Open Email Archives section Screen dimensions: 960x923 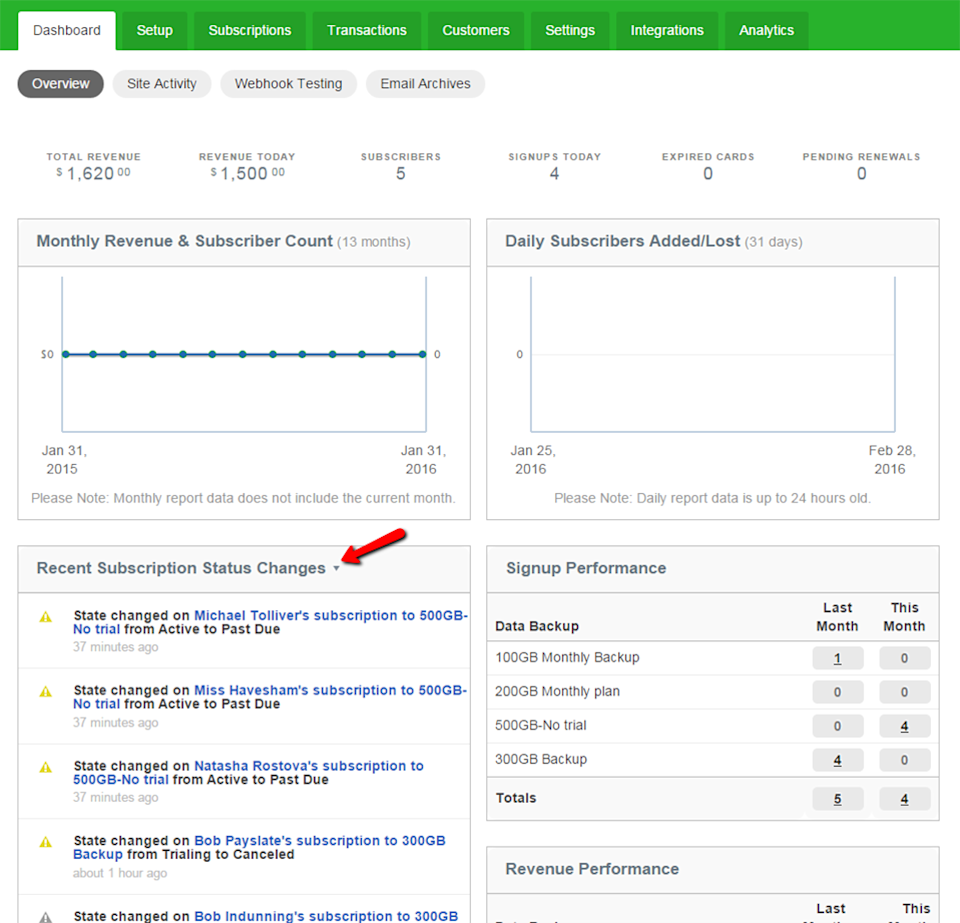click(x=426, y=84)
